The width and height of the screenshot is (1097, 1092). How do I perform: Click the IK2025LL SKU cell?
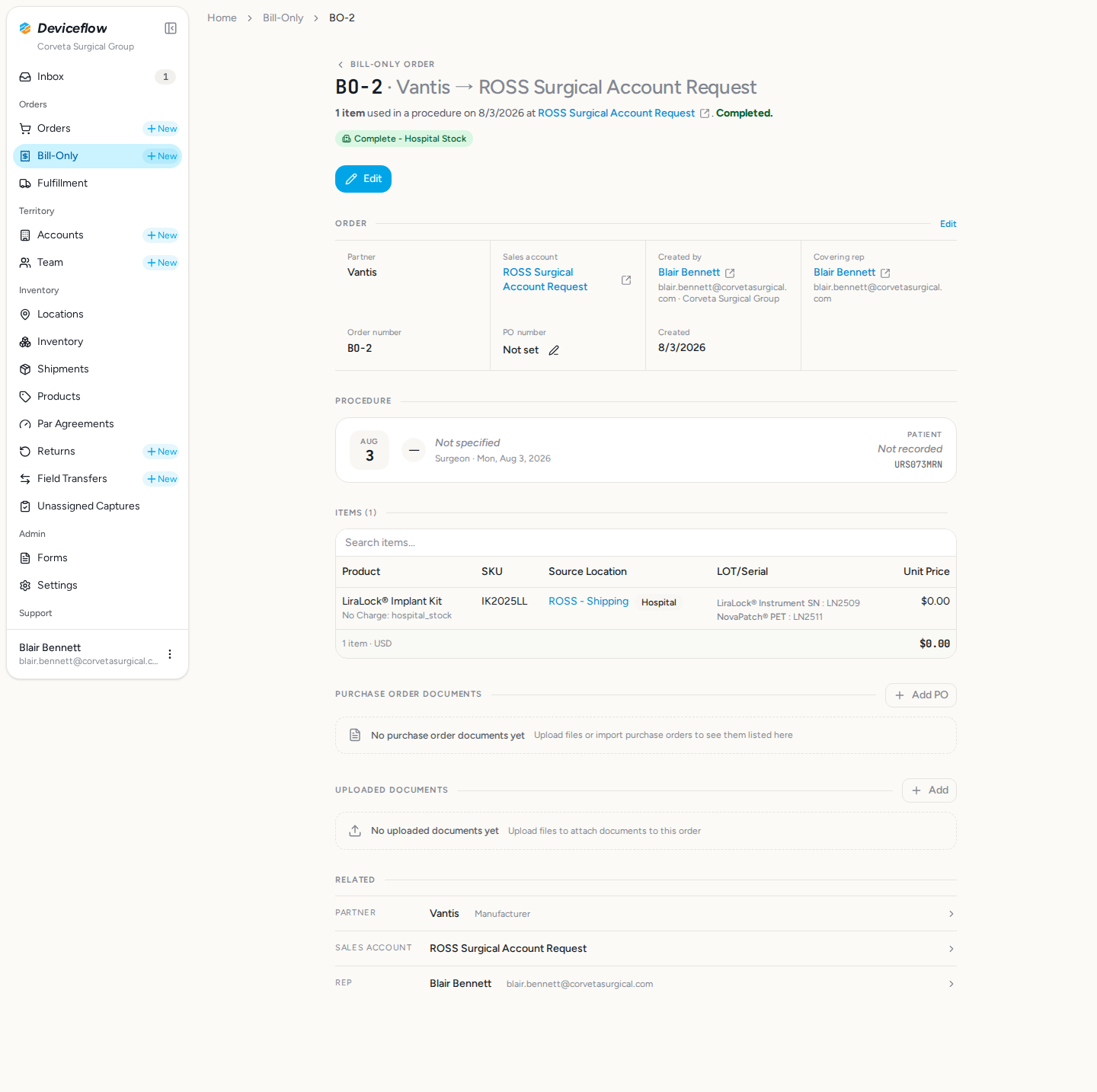(504, 602)
